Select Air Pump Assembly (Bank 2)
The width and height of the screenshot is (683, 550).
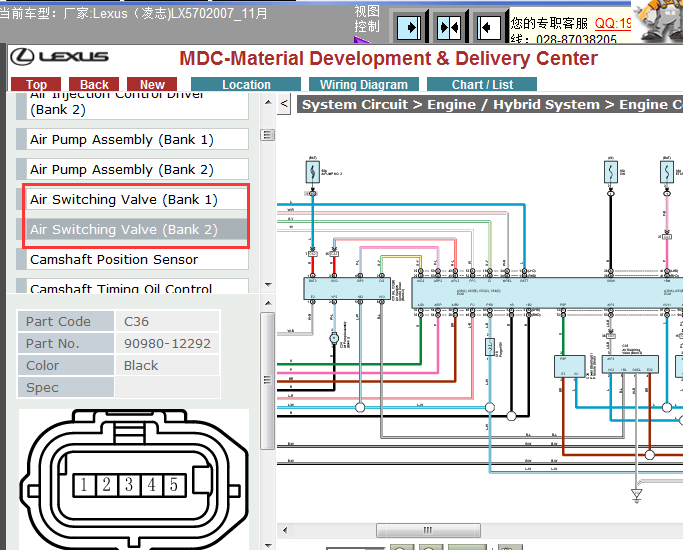[x=132, y=169]
